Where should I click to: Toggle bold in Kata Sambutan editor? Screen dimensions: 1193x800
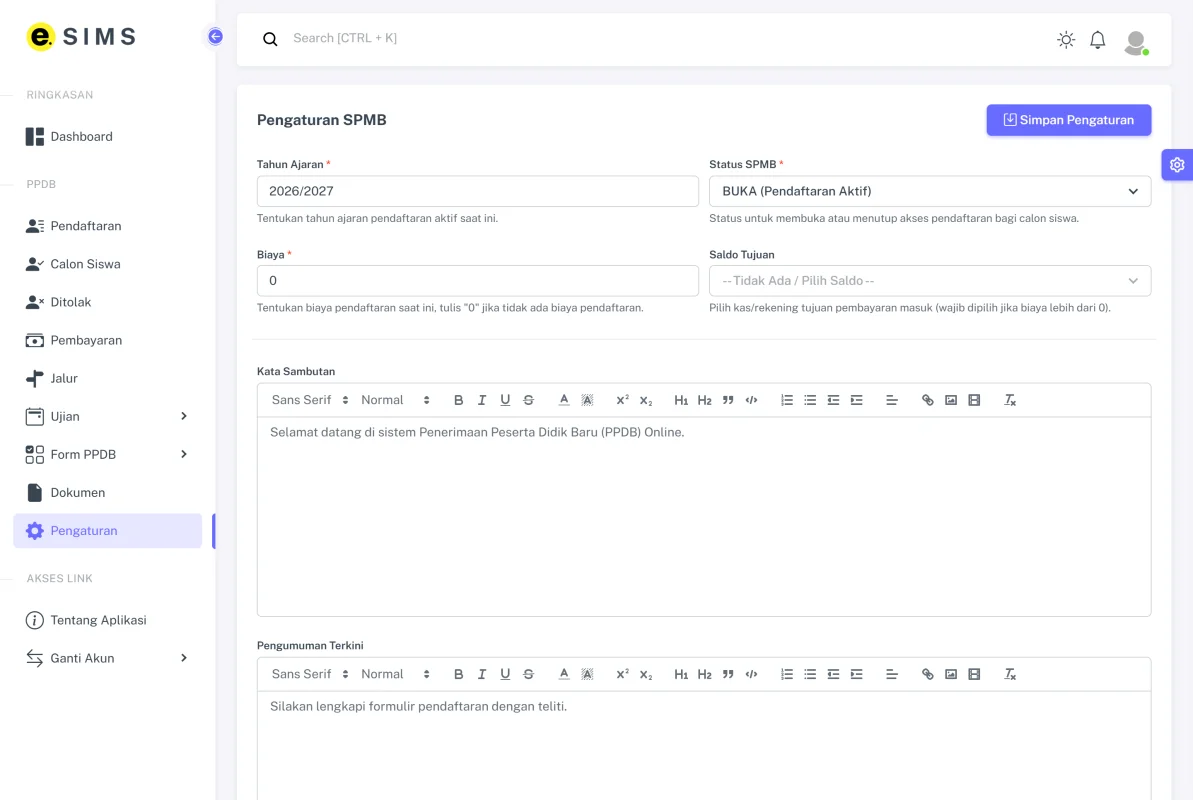(458, 400)
